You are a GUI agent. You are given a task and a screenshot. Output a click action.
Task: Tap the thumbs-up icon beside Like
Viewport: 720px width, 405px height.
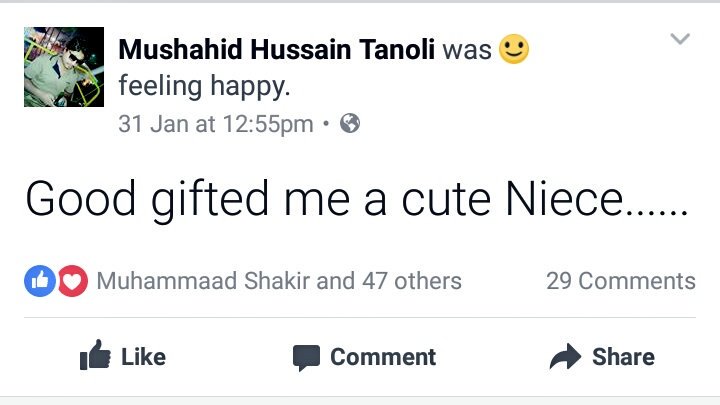[x=94, y=357]
